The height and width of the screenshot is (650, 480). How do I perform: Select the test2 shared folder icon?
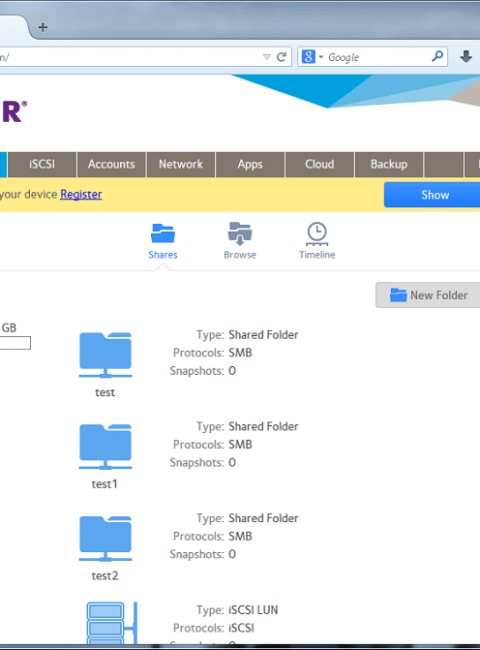pos(105,538)
